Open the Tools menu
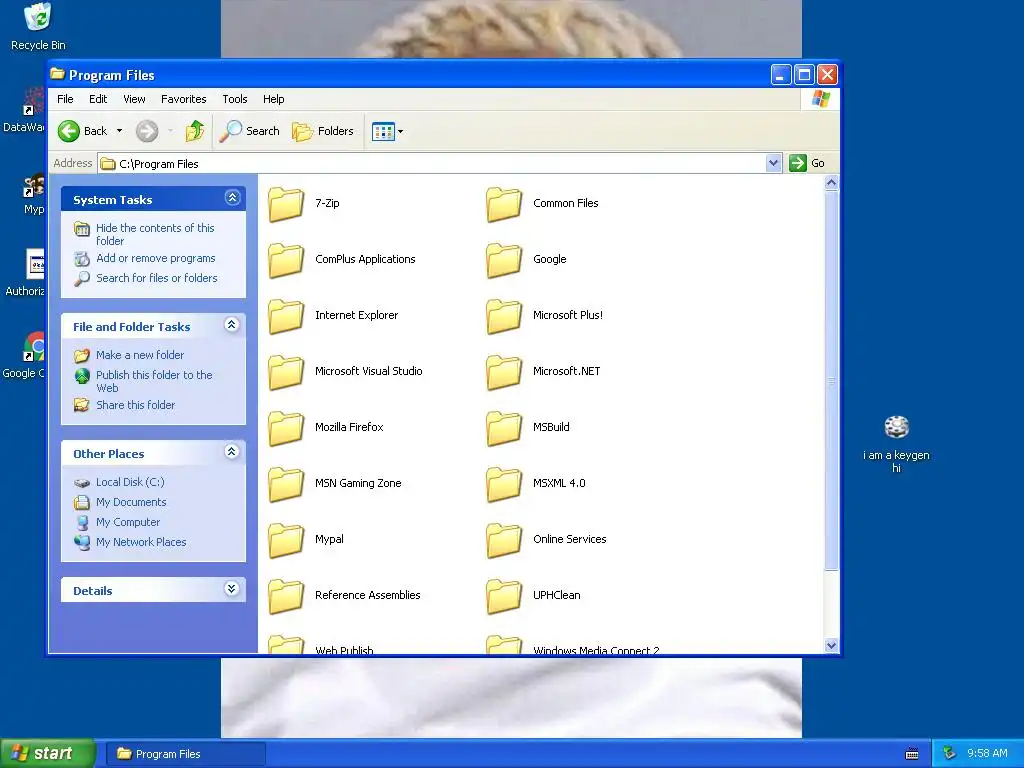The image size is (1024, 768). [234, 99]
